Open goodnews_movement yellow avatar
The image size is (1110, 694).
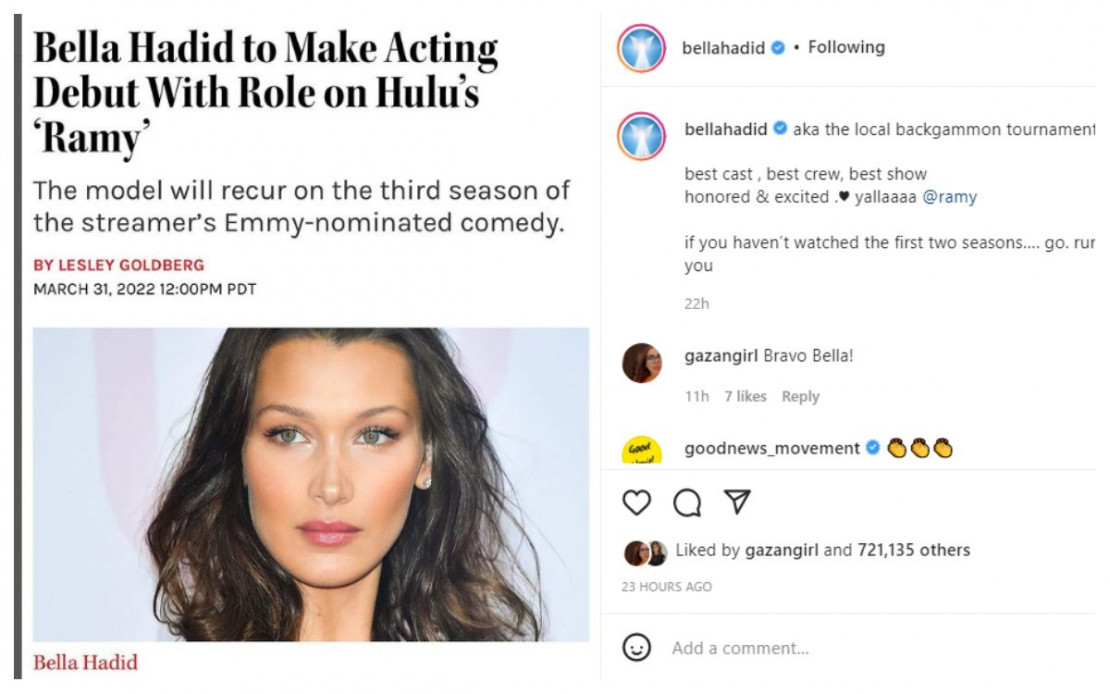click(x=641, y=450)
